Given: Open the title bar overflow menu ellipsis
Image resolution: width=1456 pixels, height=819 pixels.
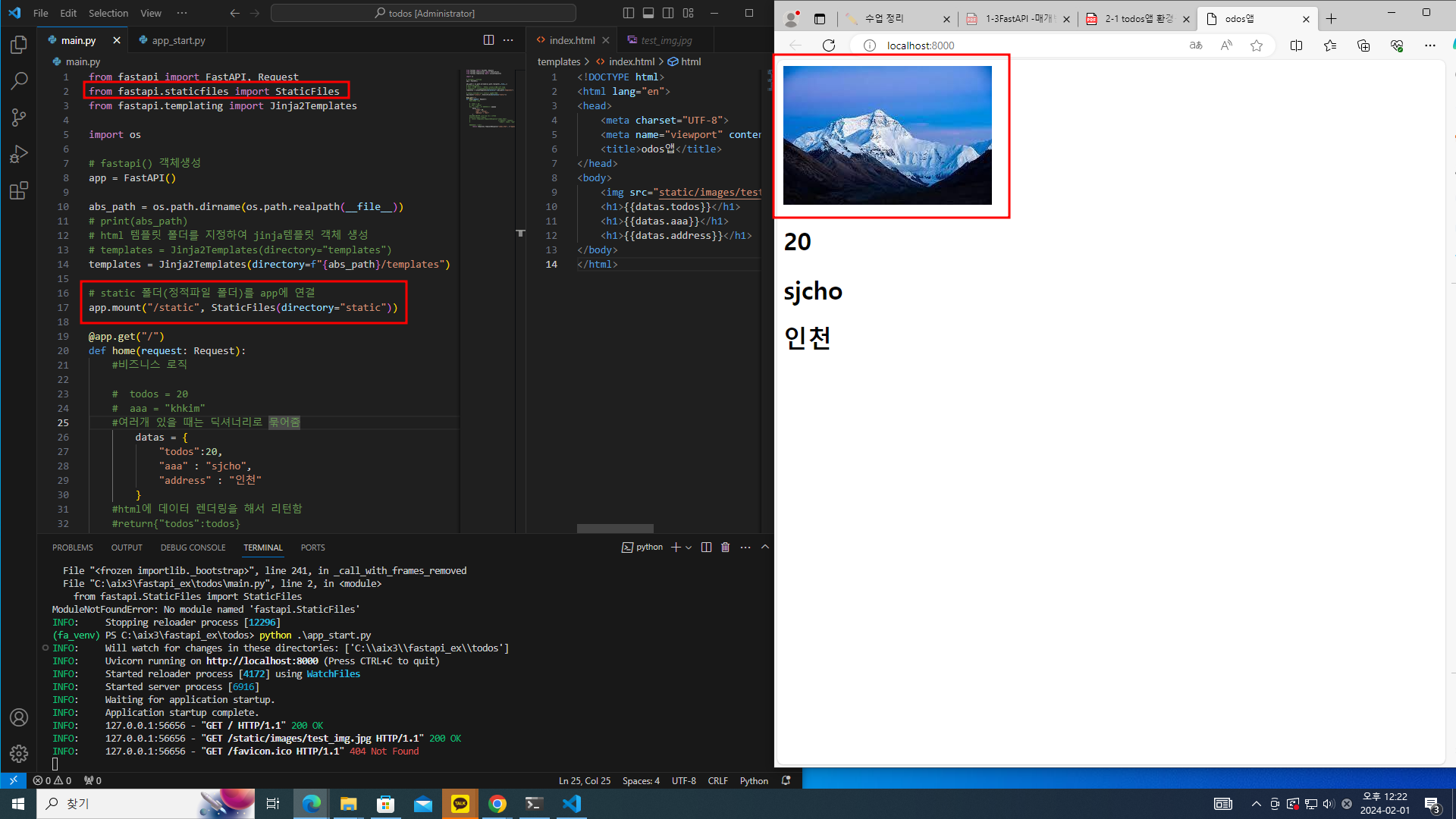Looking at the screenshot, I should pyautogui.click(x=182, y=13).
